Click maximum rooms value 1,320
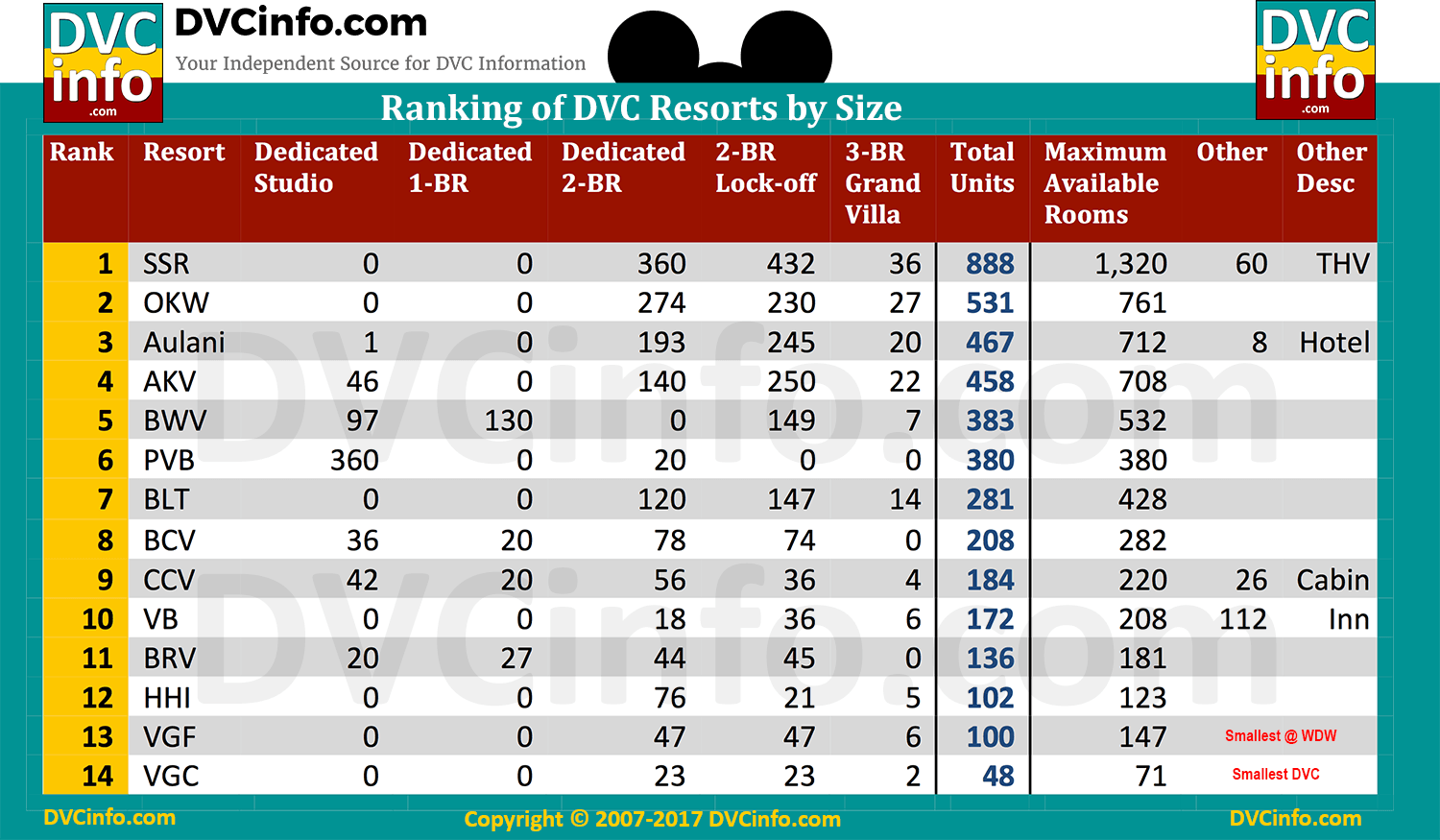Viewport: 1440px width, 840px height. click(1131, 263)
